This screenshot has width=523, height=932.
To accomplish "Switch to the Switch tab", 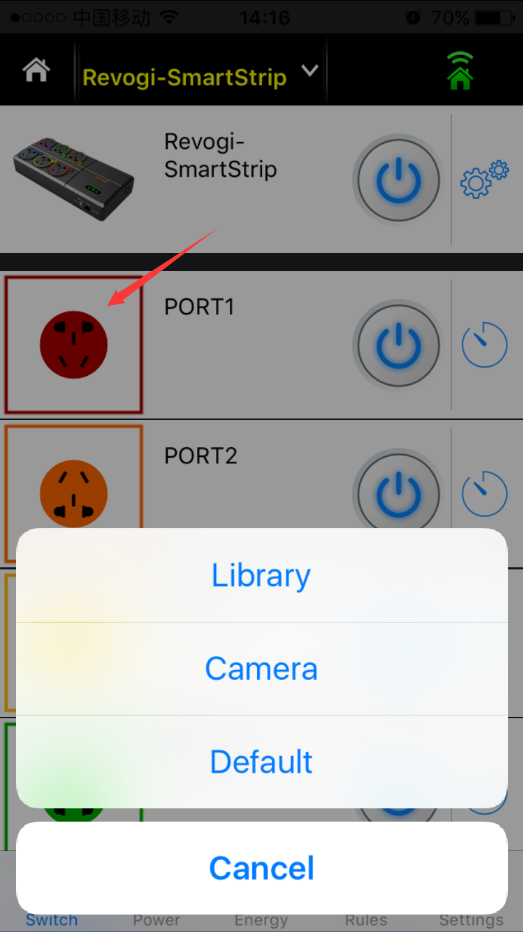I will pyautogui.click(x=52, y=920).
